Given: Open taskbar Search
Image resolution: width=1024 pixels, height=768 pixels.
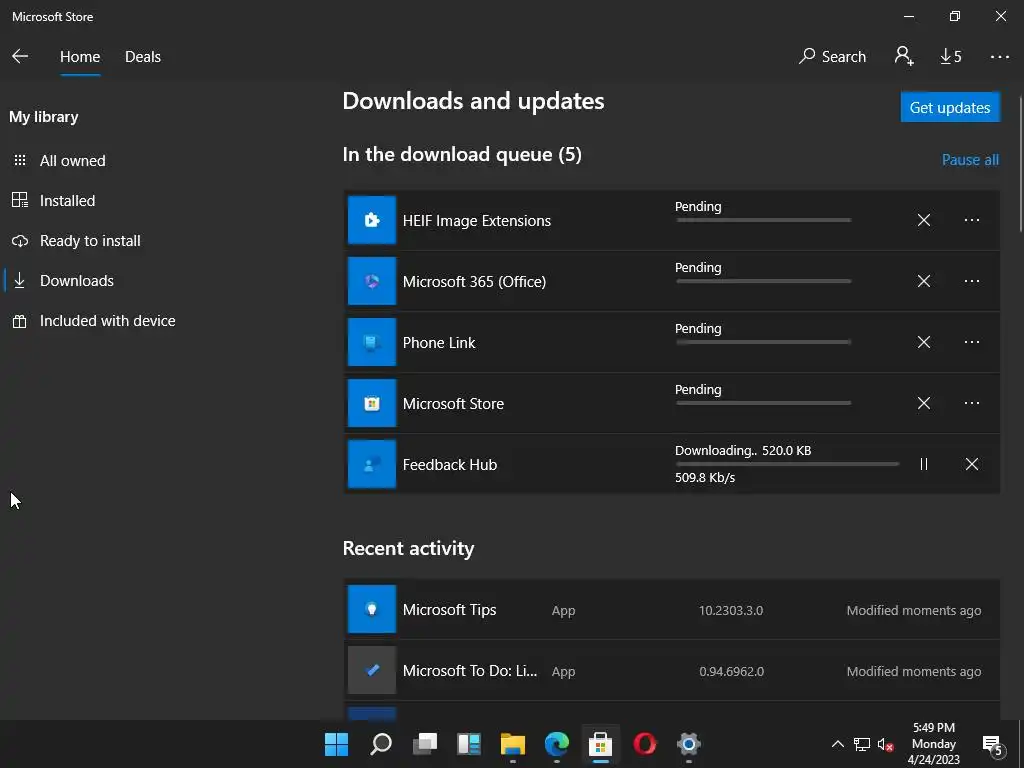Looking at the screenshot, I should (x=381, y=744).
